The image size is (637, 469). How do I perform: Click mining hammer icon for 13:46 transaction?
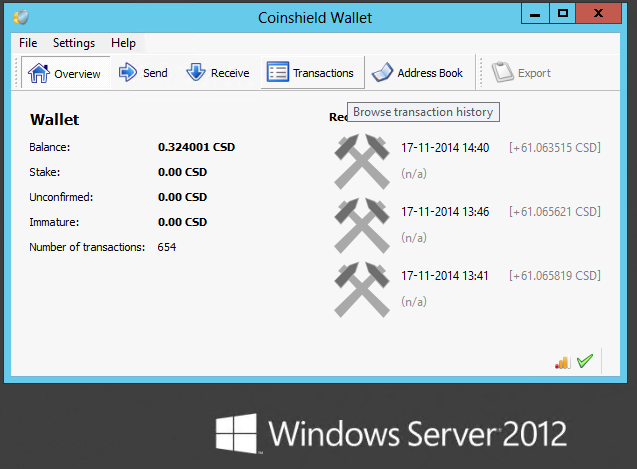362,226
